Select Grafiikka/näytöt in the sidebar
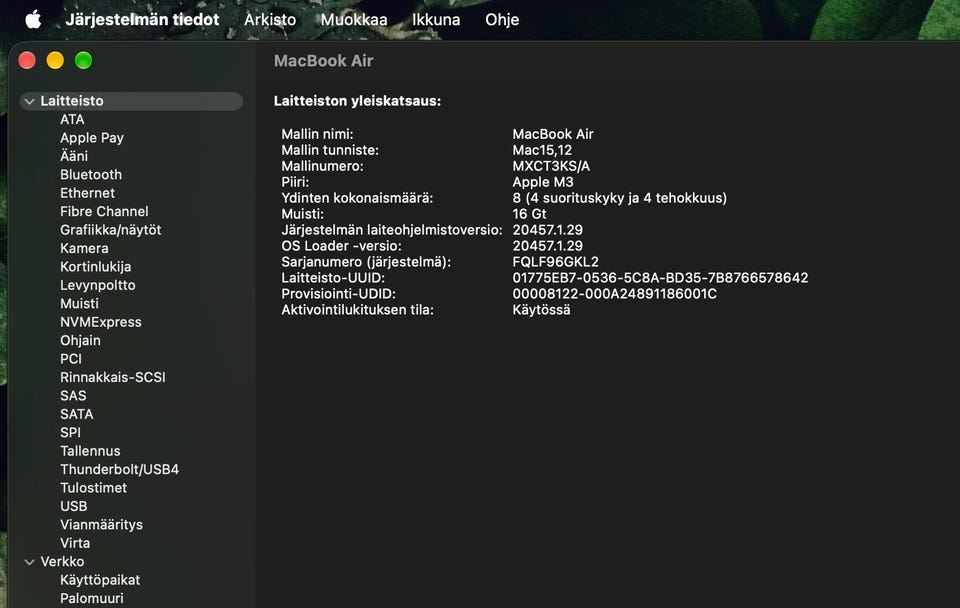Viewport: 960px width, 608px height. point(111,230)
